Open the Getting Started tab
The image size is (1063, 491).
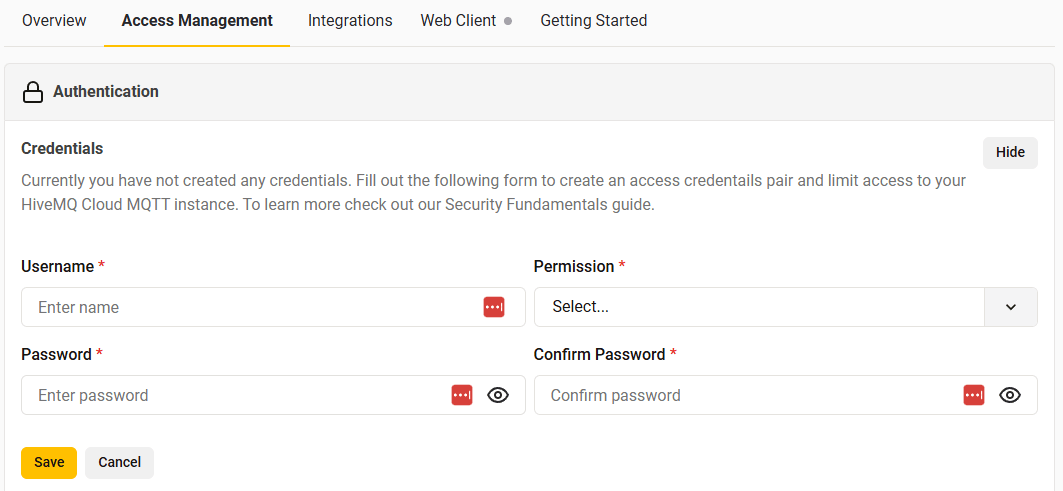tap(594, 20)
